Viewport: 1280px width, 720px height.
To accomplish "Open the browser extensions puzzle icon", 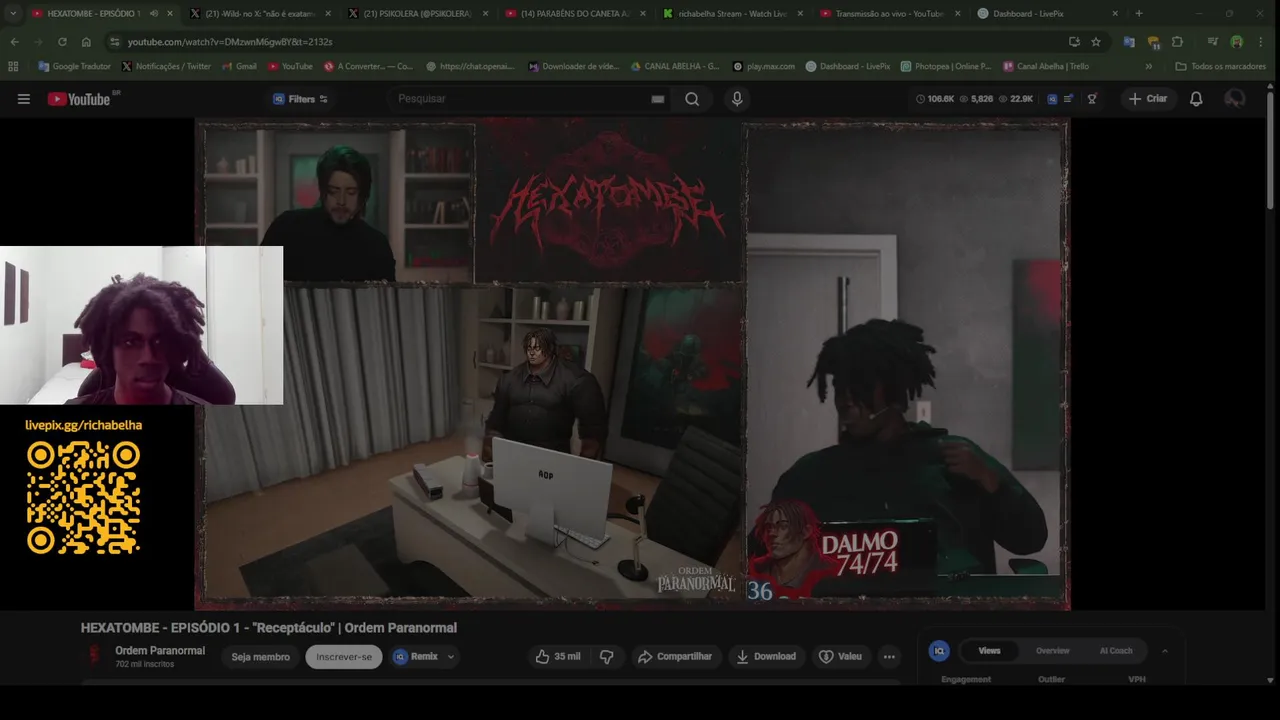I will pos(1177,42).
